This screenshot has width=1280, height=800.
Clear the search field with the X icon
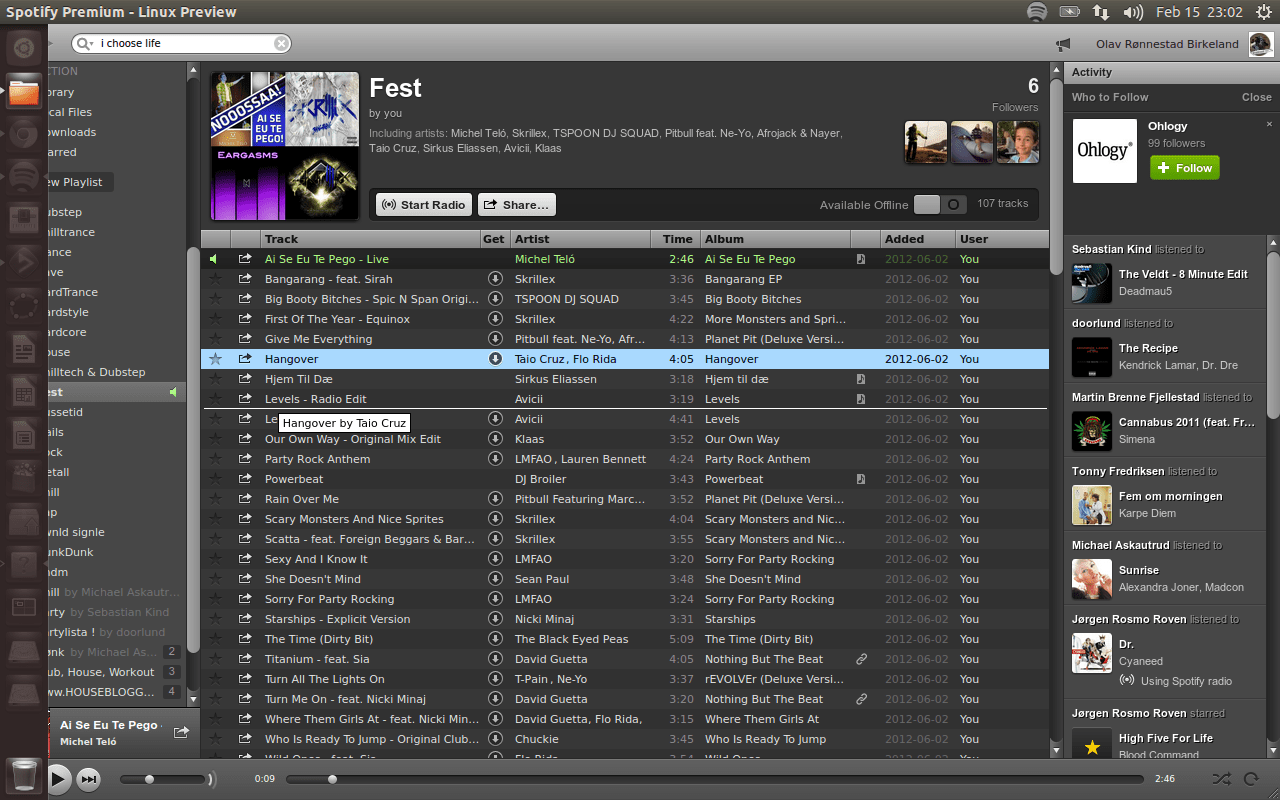click(x=281, y=43)
